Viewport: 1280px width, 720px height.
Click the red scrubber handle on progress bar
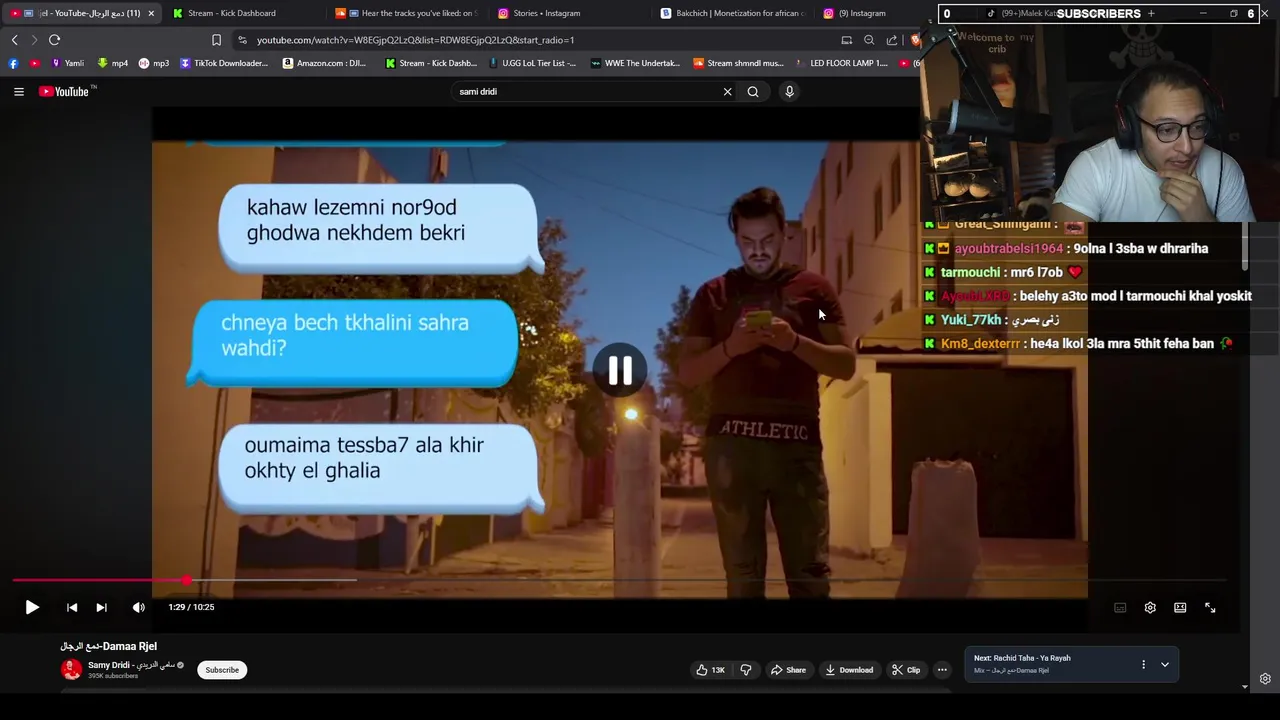187,580
